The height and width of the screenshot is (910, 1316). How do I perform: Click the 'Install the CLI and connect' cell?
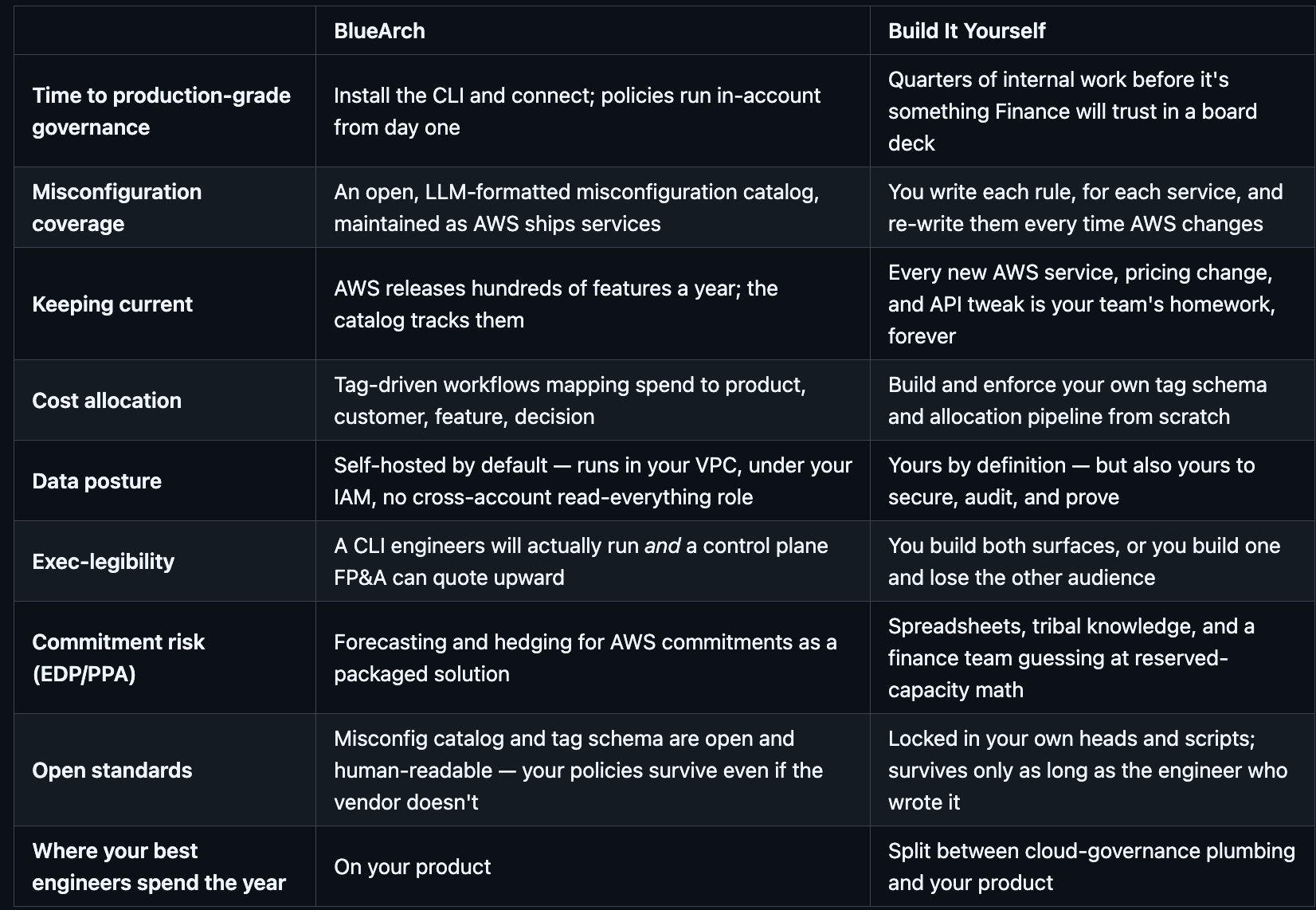pos(577,111)
